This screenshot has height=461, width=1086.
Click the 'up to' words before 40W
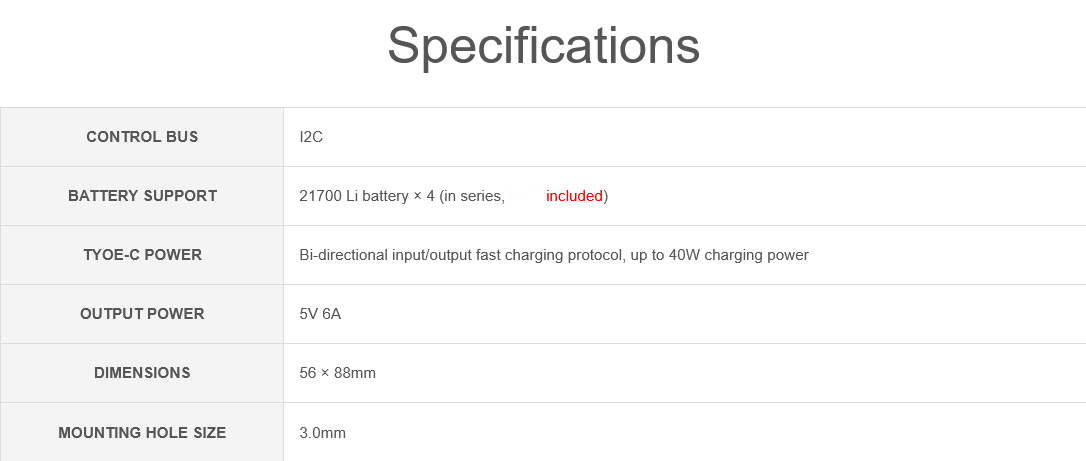point(648,255)
